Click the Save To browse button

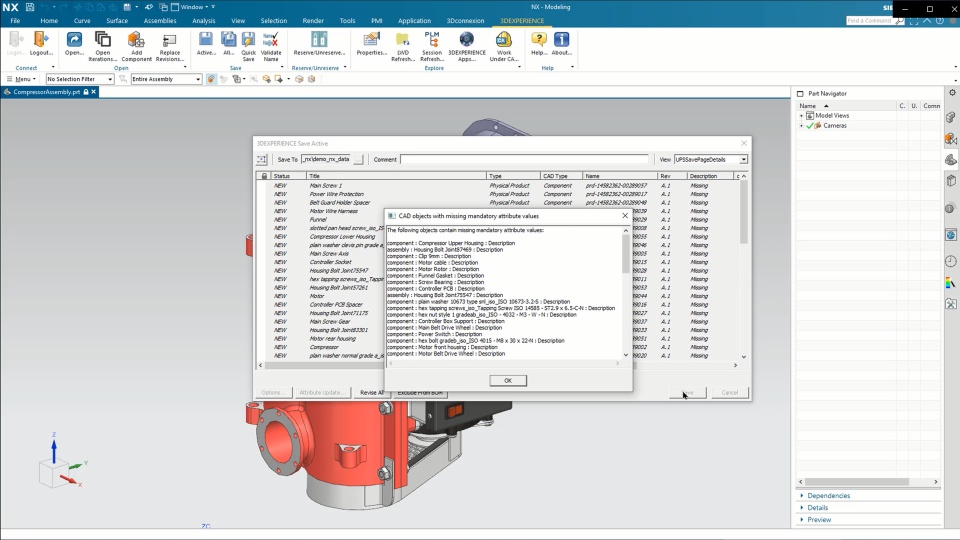click(358, 159)
